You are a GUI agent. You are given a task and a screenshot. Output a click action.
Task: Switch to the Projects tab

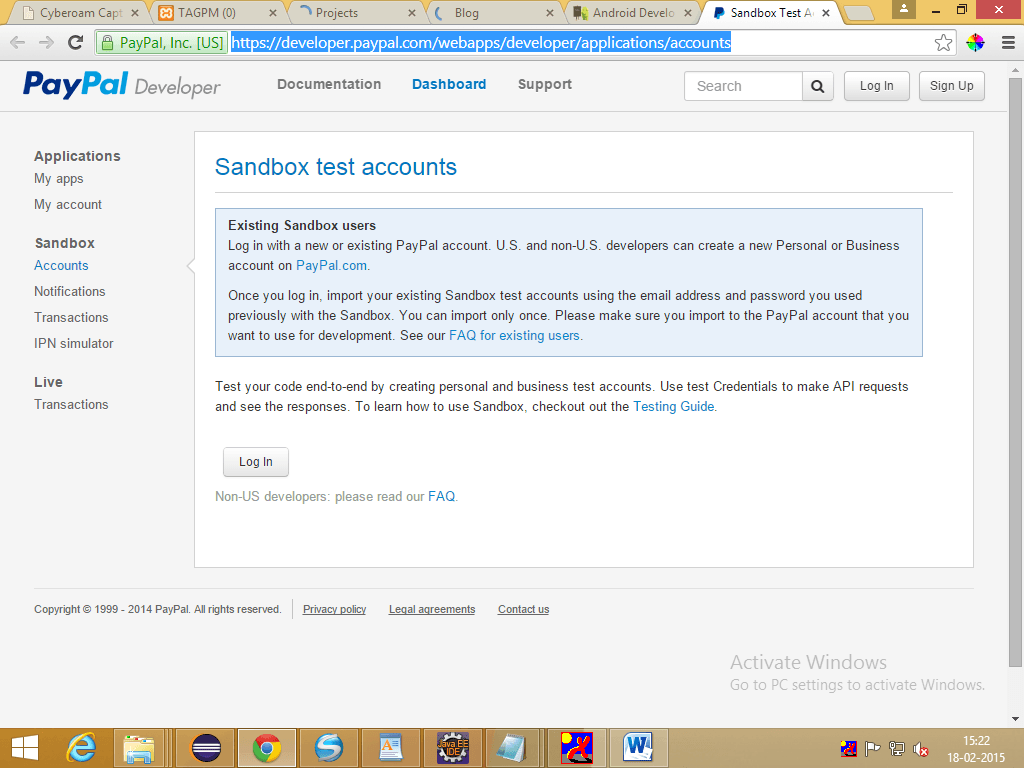(x=357, y=12)
